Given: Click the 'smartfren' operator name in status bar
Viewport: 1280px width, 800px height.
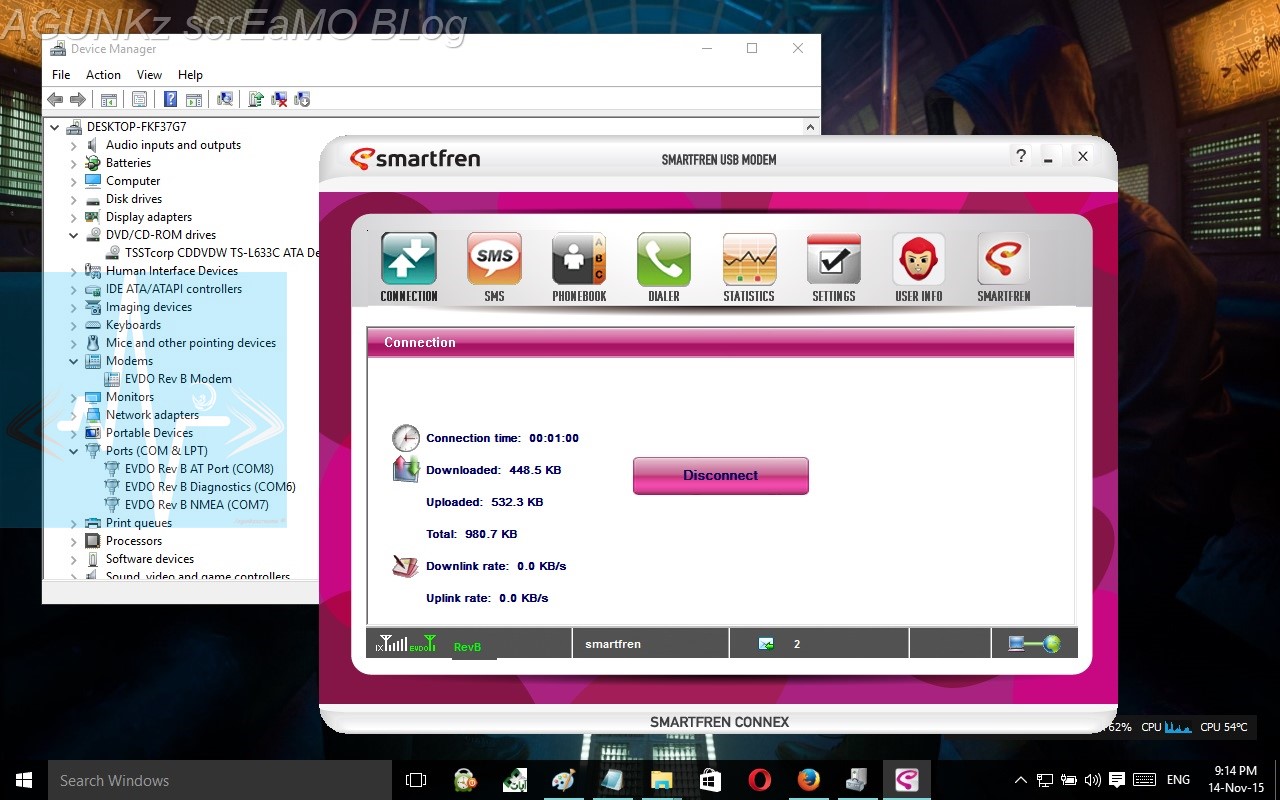Looking at the screenshot, I should point(613,644).
